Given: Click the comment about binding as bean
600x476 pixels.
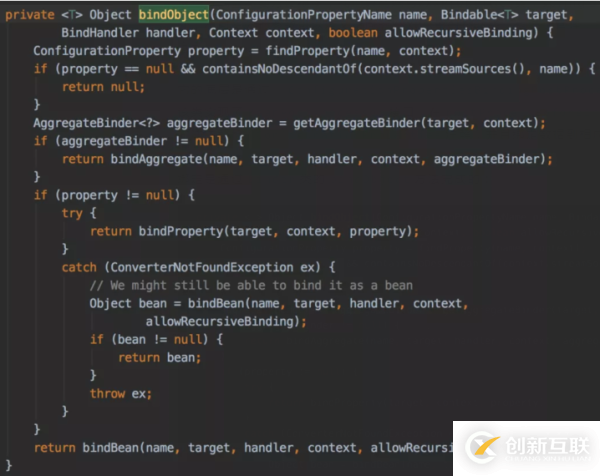Looking at the screenshot, I should tap(251, 285).
